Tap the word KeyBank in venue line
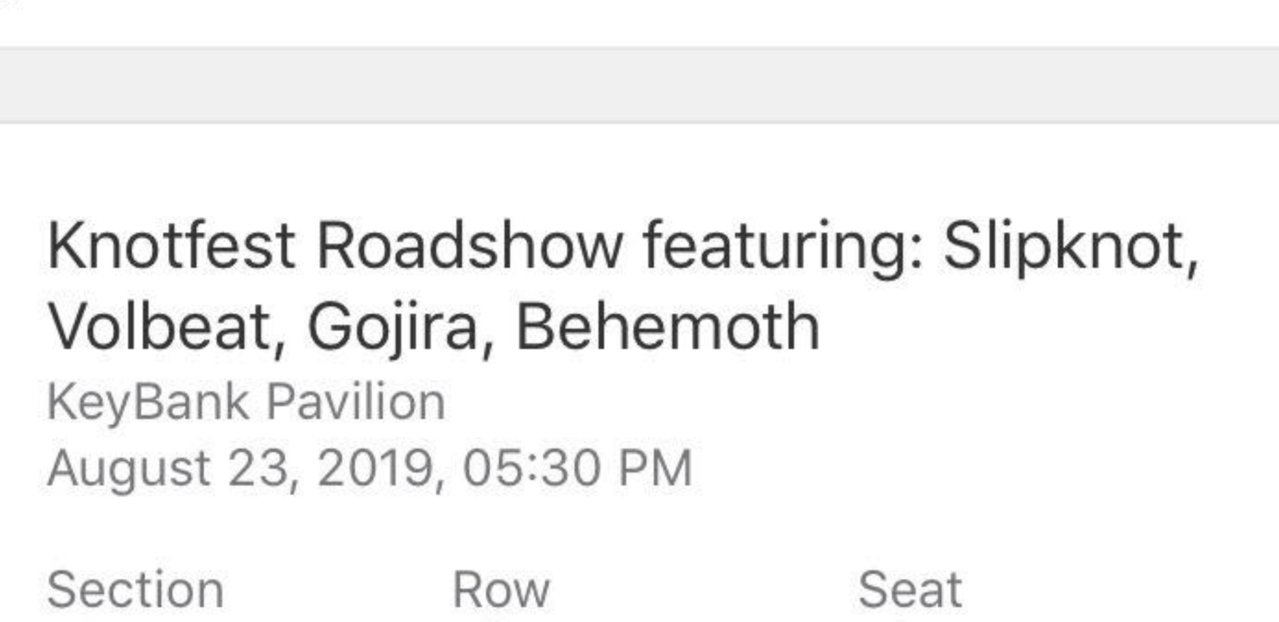Image resolution: width=1279 pixels, height=622 pixels. point(145,404)
